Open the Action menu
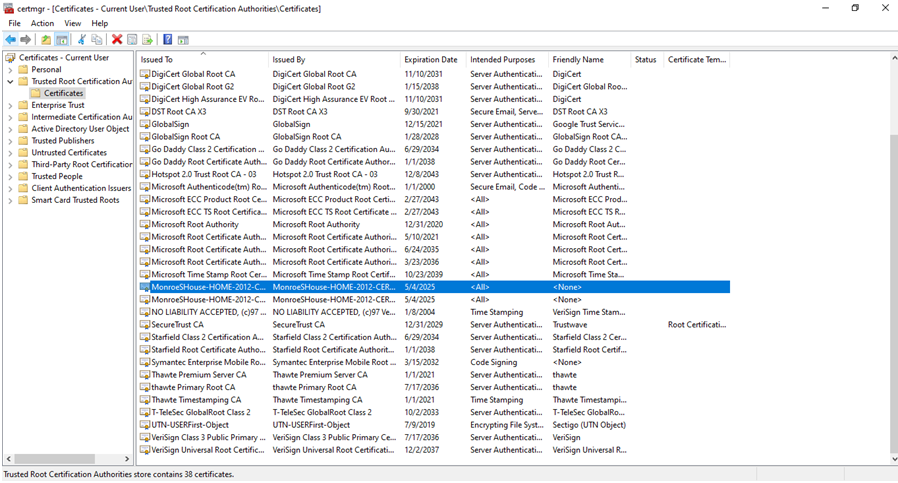 point(42,23)
